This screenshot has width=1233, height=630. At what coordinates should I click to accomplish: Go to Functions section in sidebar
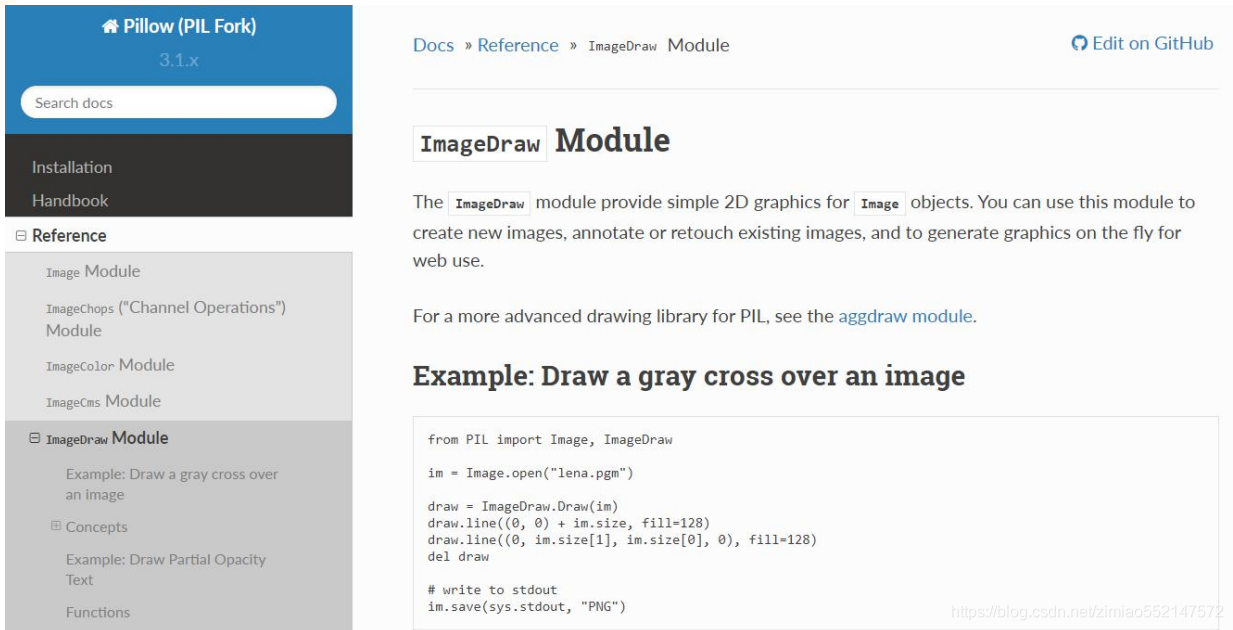[98, 612]
